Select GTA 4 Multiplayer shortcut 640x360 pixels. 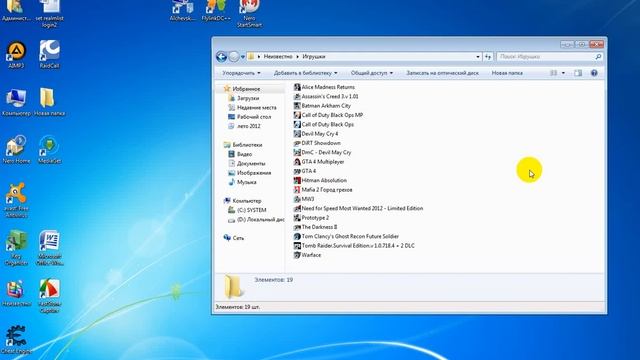pyautogui.click(x=319, y=162)
